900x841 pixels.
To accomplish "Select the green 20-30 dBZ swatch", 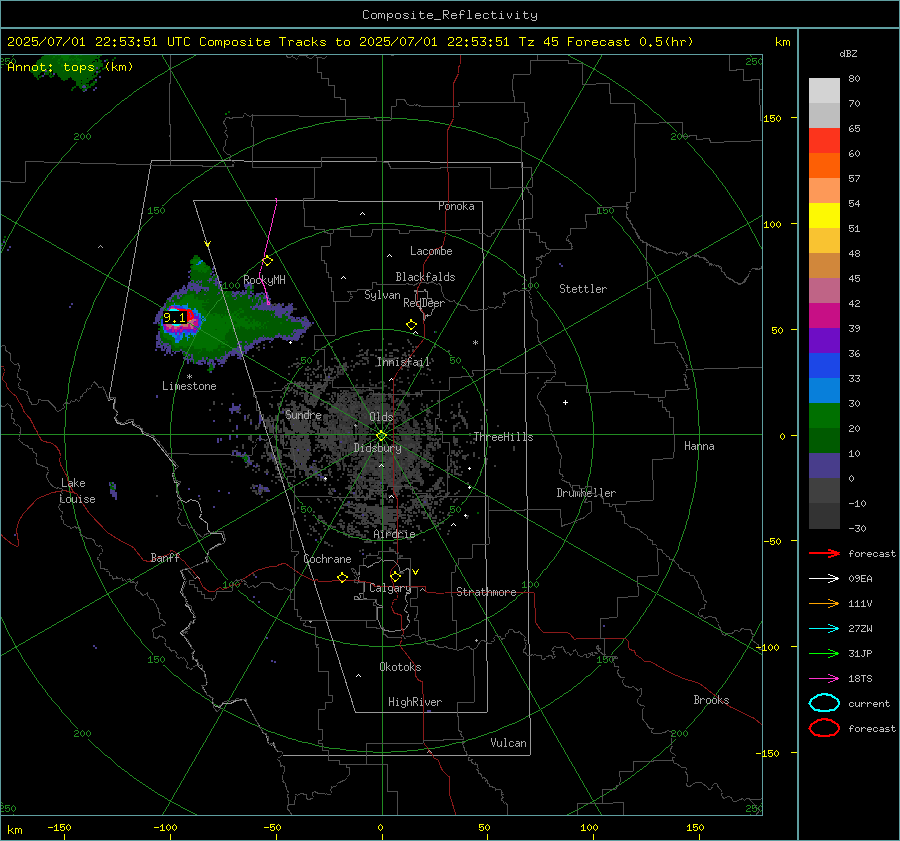I will (x=824, y=416).
